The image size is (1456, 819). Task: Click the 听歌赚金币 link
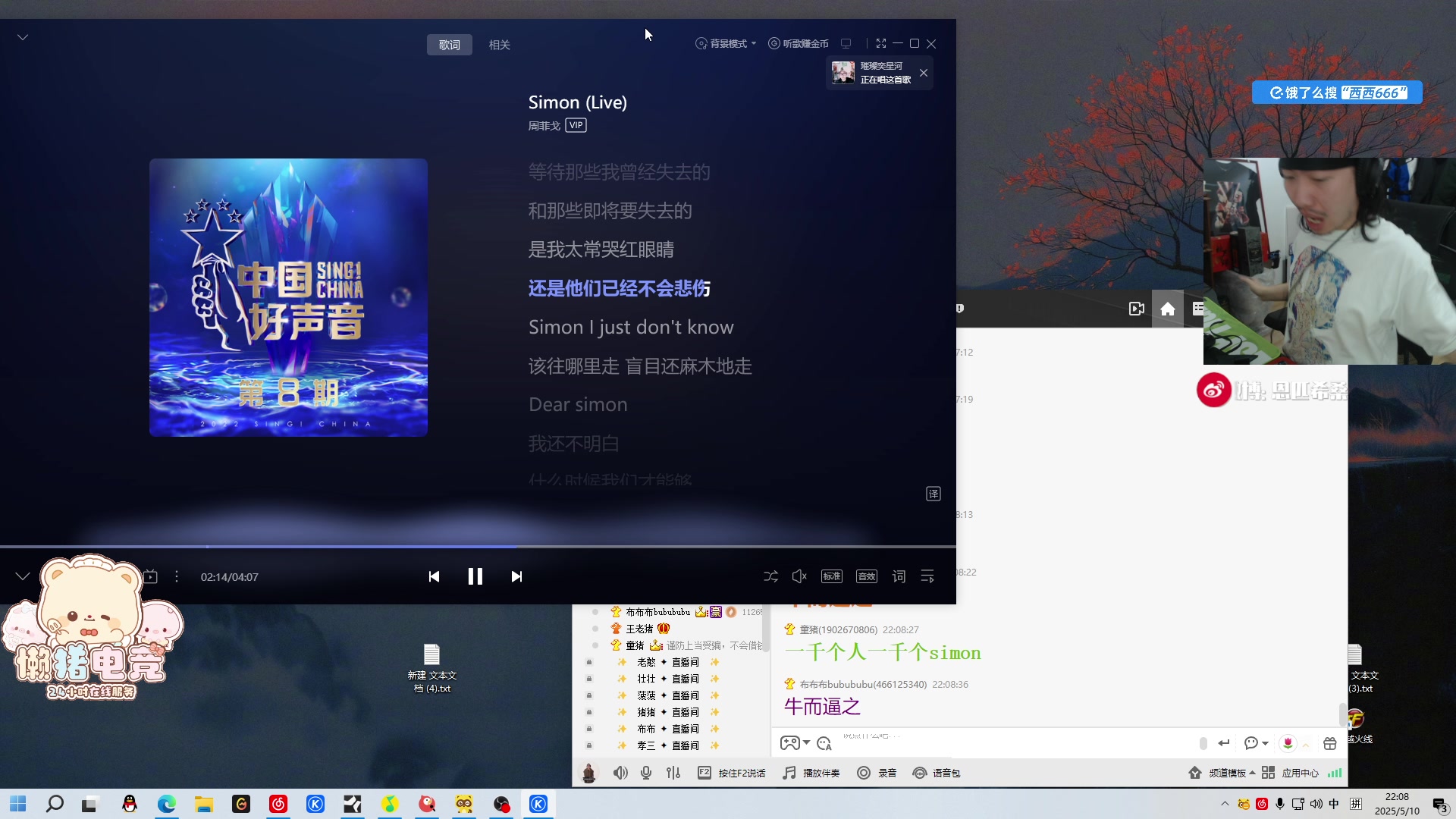[x=799, y=44]
